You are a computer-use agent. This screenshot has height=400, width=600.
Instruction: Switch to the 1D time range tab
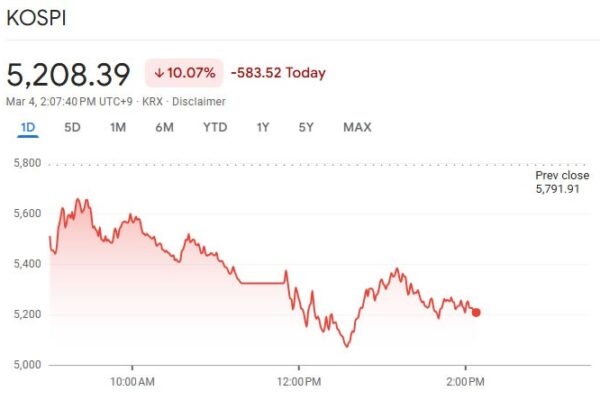27,127
